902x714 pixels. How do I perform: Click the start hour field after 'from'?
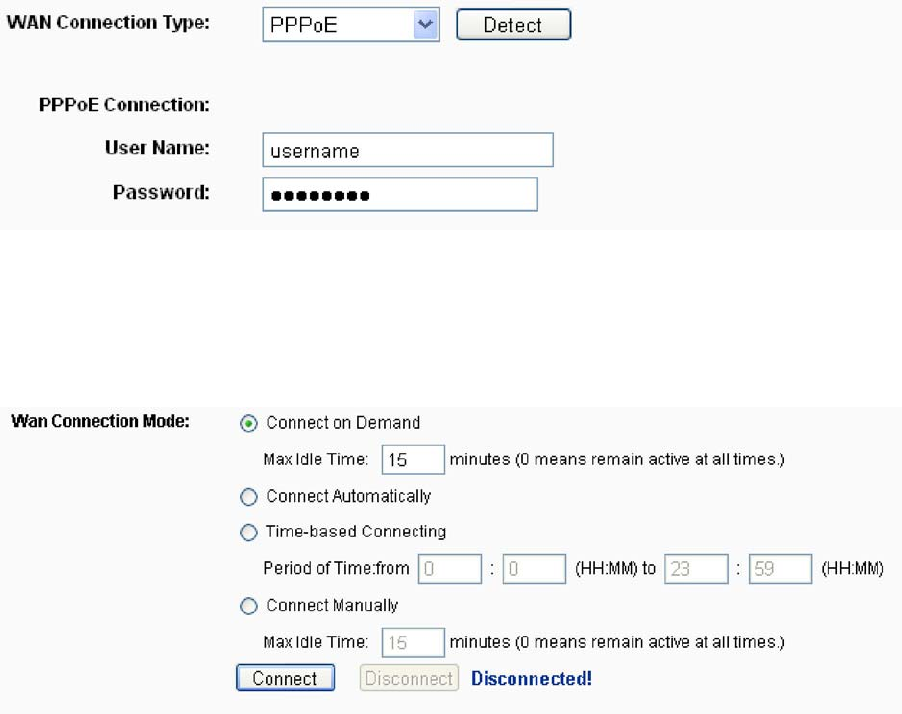[450, 569]
